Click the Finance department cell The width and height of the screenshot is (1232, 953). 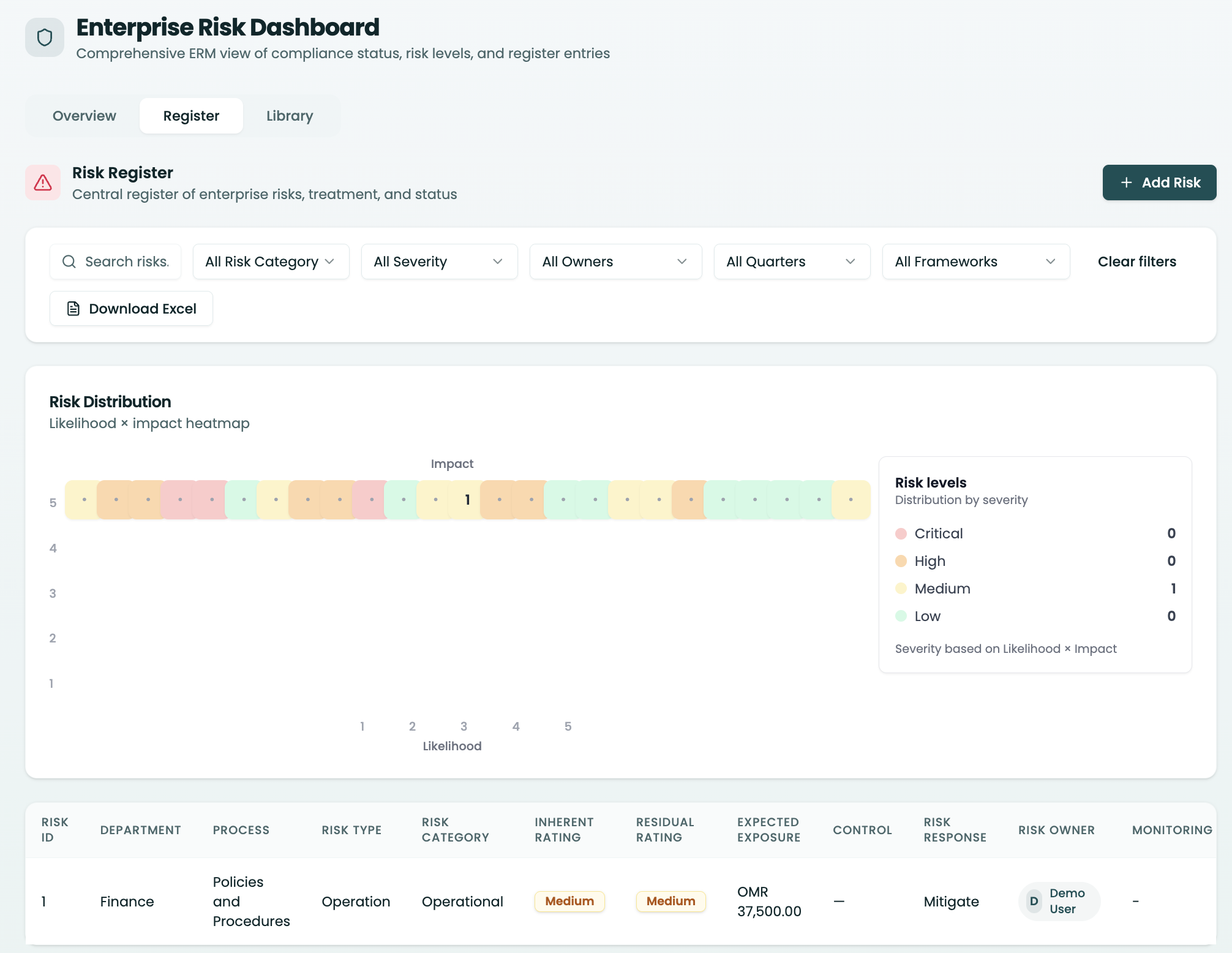coord(127,902)
